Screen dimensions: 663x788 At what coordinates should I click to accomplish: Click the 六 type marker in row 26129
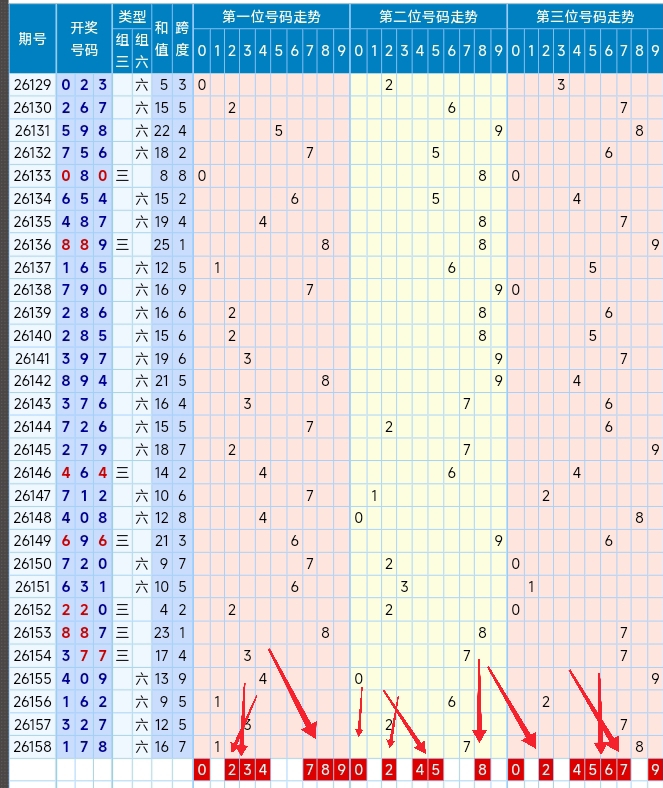142,85
